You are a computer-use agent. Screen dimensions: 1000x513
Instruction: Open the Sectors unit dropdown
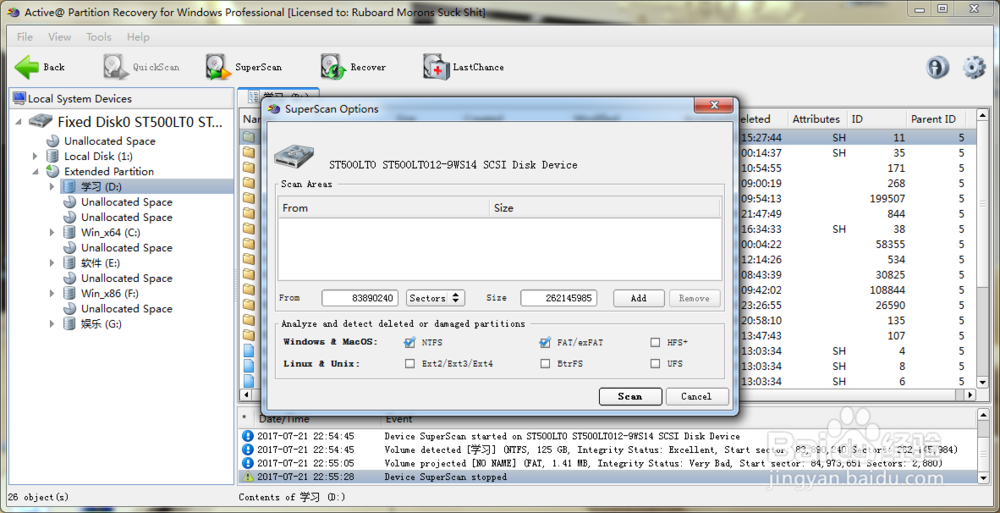[436, 298]
